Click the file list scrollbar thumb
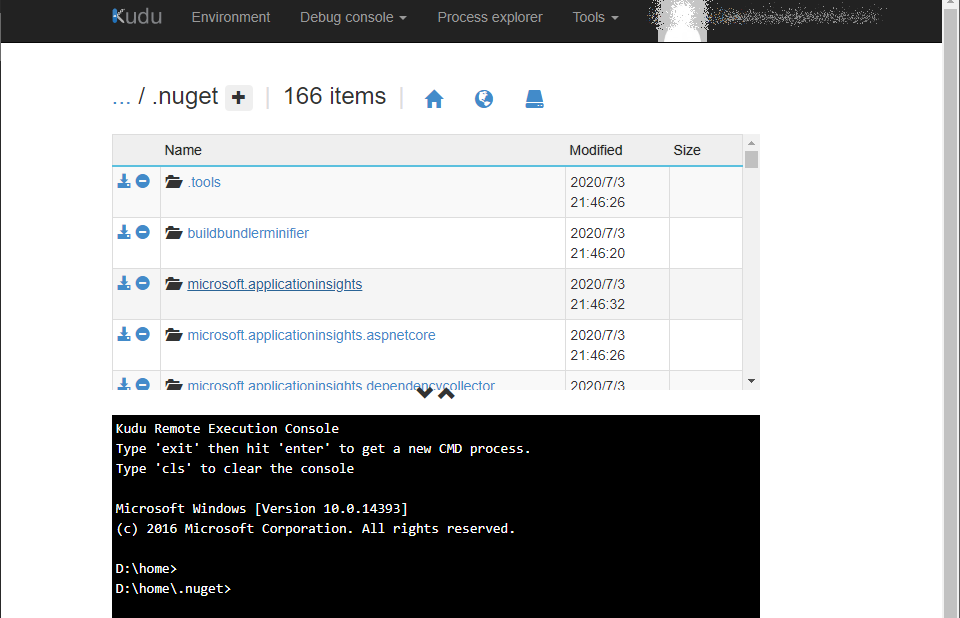 tap(751, 159)
